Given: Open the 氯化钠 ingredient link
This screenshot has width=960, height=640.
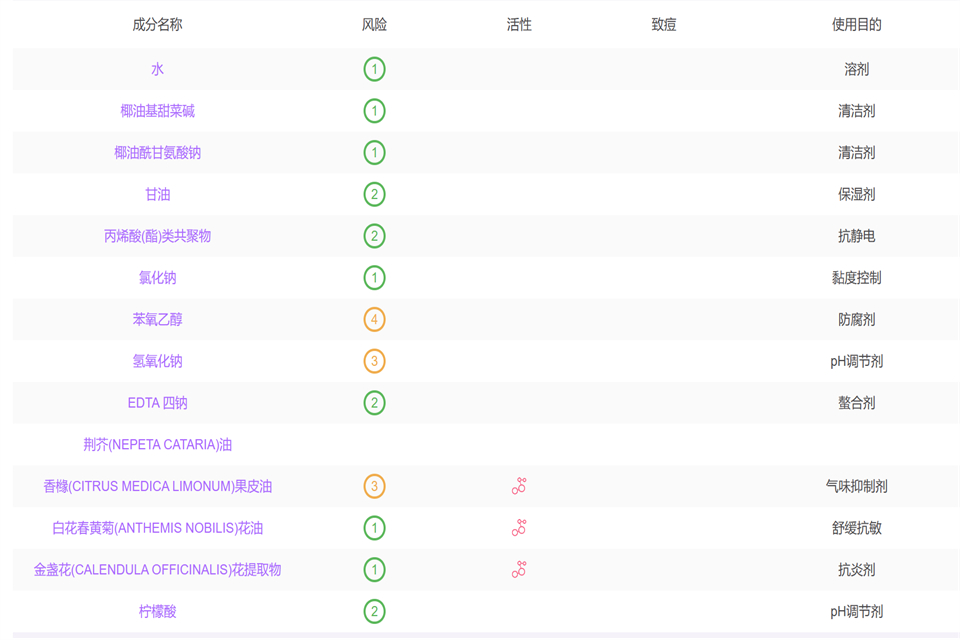Looking at the screenshot, I should 157,278.
